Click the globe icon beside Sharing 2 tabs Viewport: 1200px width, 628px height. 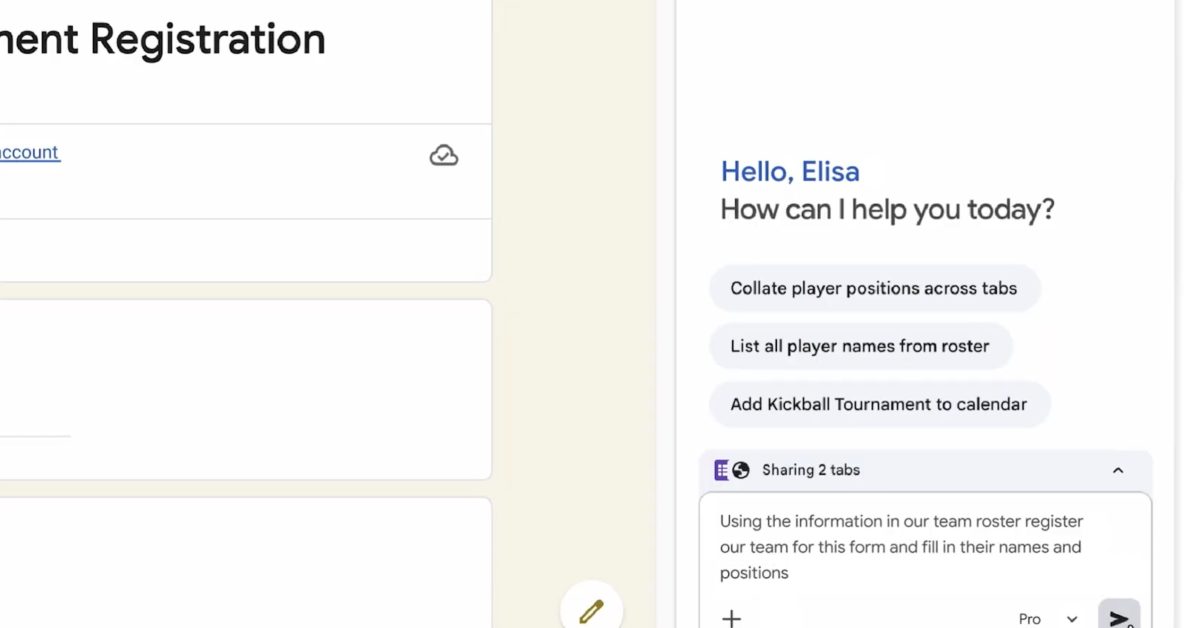pos(741,470)
